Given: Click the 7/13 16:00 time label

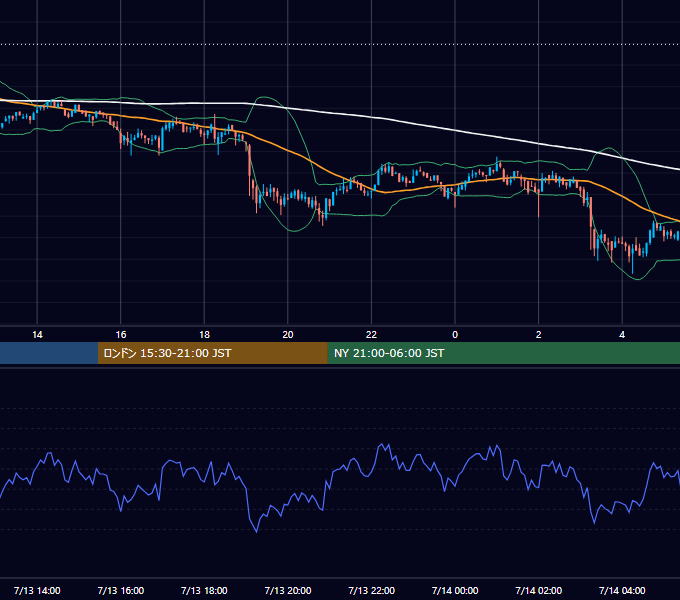Looking at the screenshot, I should point(121,590).
